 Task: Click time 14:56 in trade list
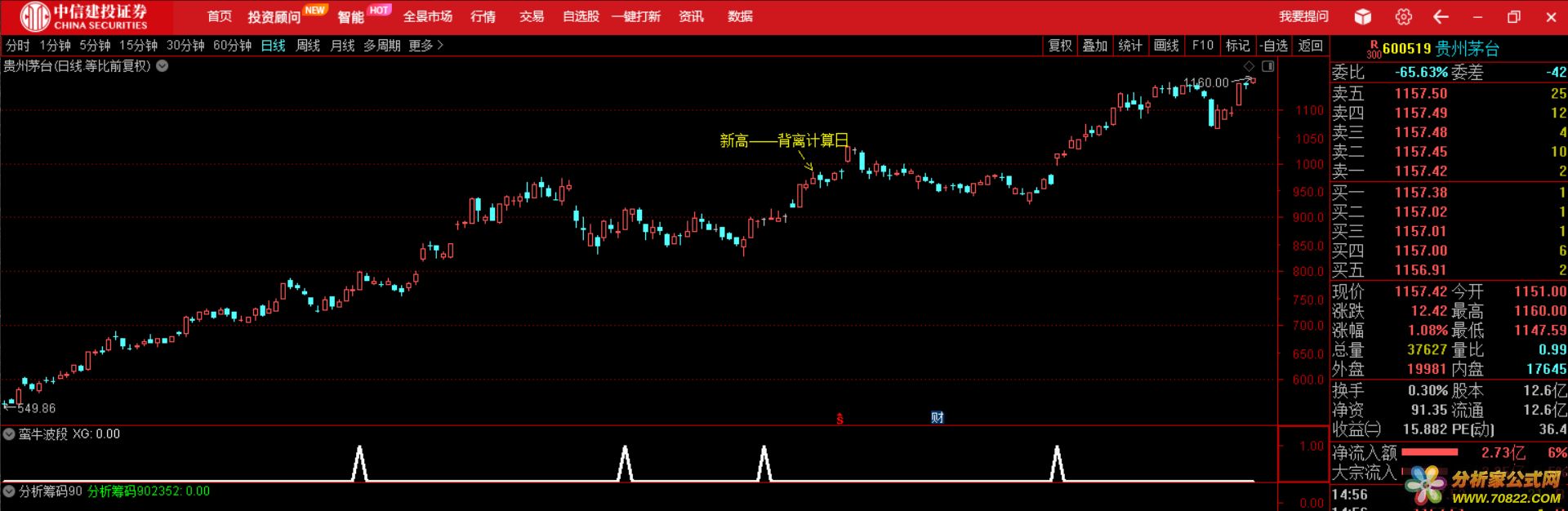(1349, 494)
